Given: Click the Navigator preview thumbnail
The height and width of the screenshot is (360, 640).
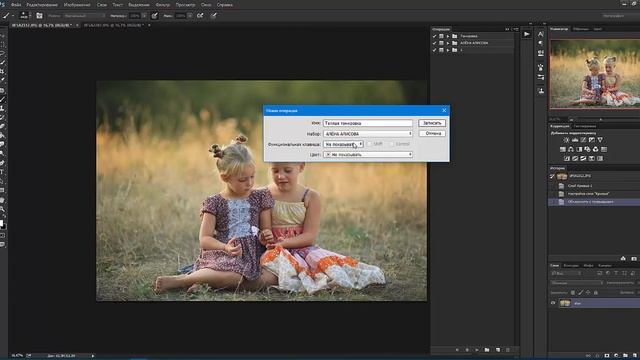Looking at the screenshot, I should tap(595, 74).
